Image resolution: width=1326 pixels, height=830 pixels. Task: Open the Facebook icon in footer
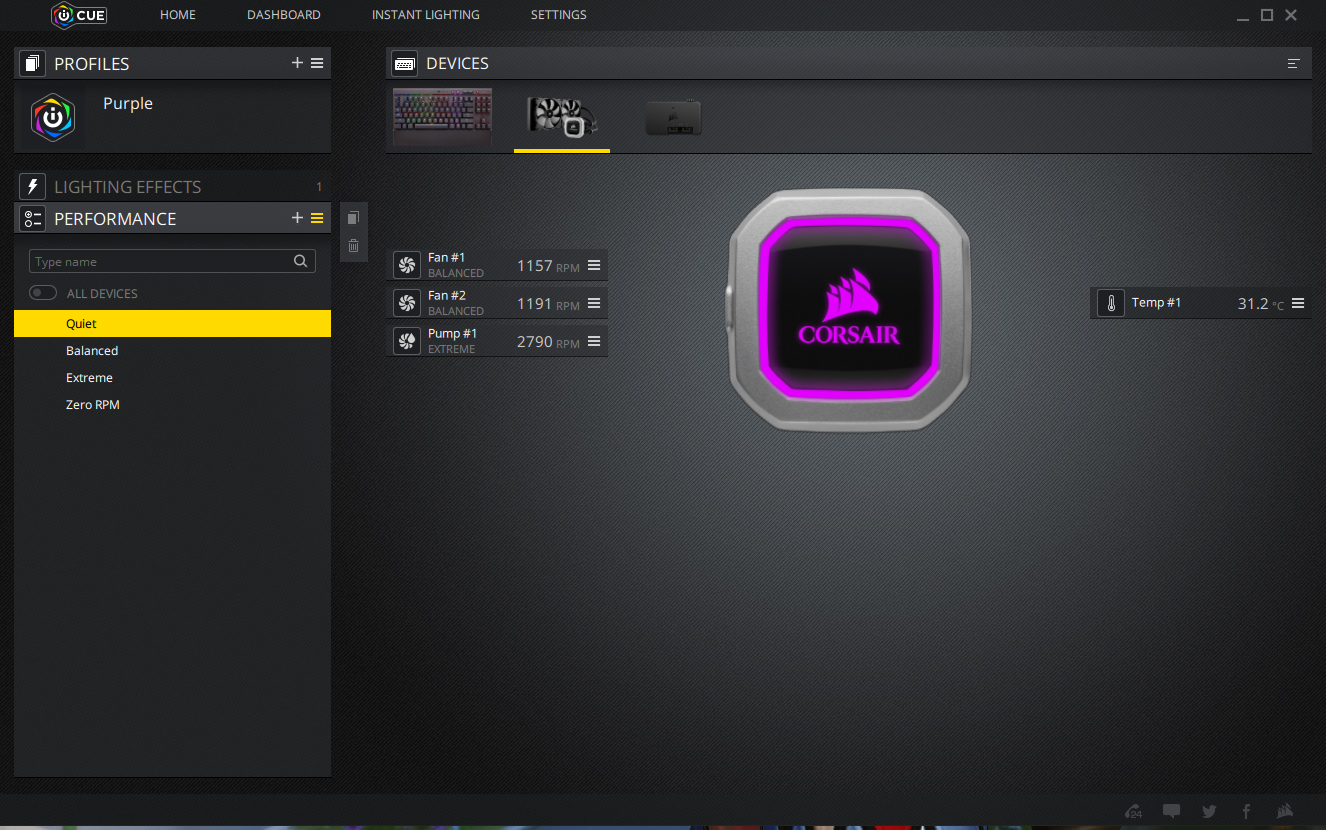[x=1246, y=811]
